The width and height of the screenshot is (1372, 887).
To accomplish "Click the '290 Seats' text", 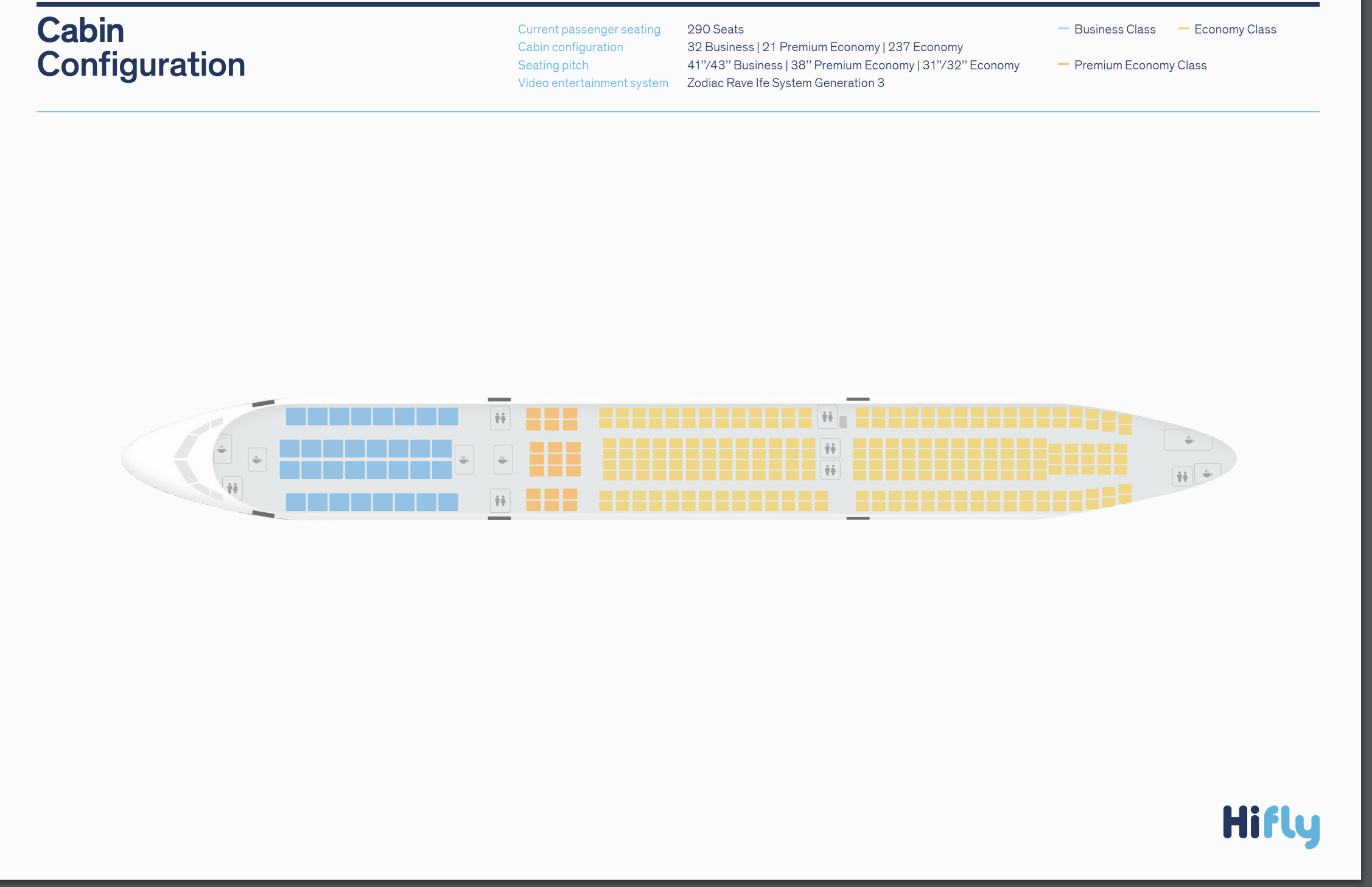I will (715, 29).
